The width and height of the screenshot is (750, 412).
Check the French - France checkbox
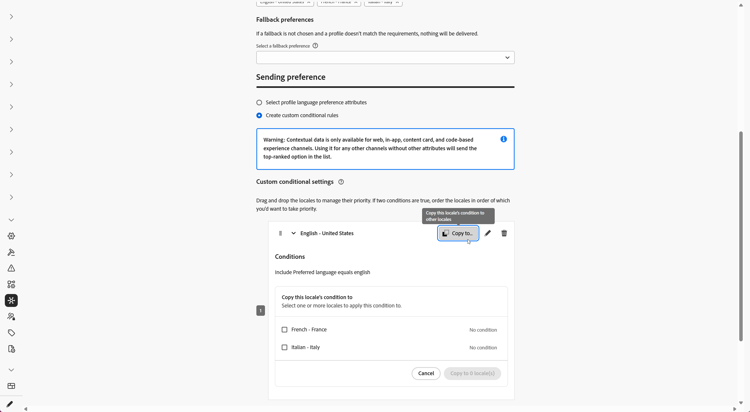[285, 330]
